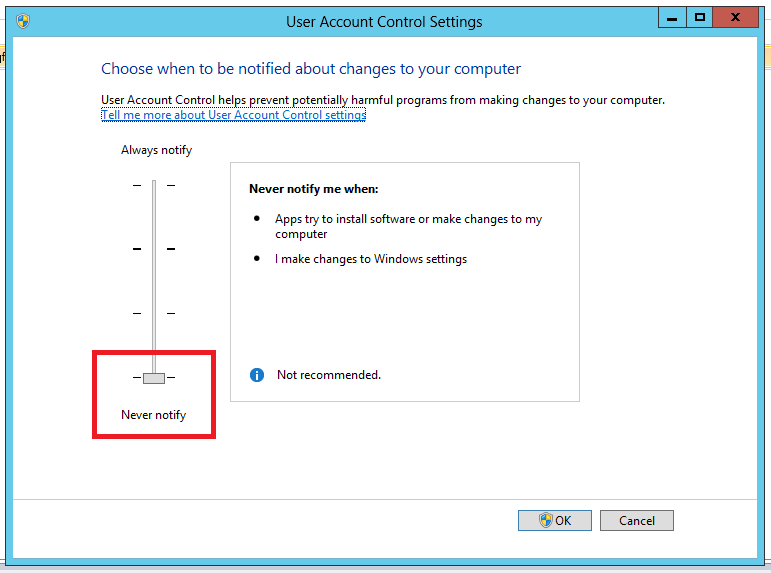Open the Tell me more about UAC settings link
771x573 pixels.
[x=233, y=115]
